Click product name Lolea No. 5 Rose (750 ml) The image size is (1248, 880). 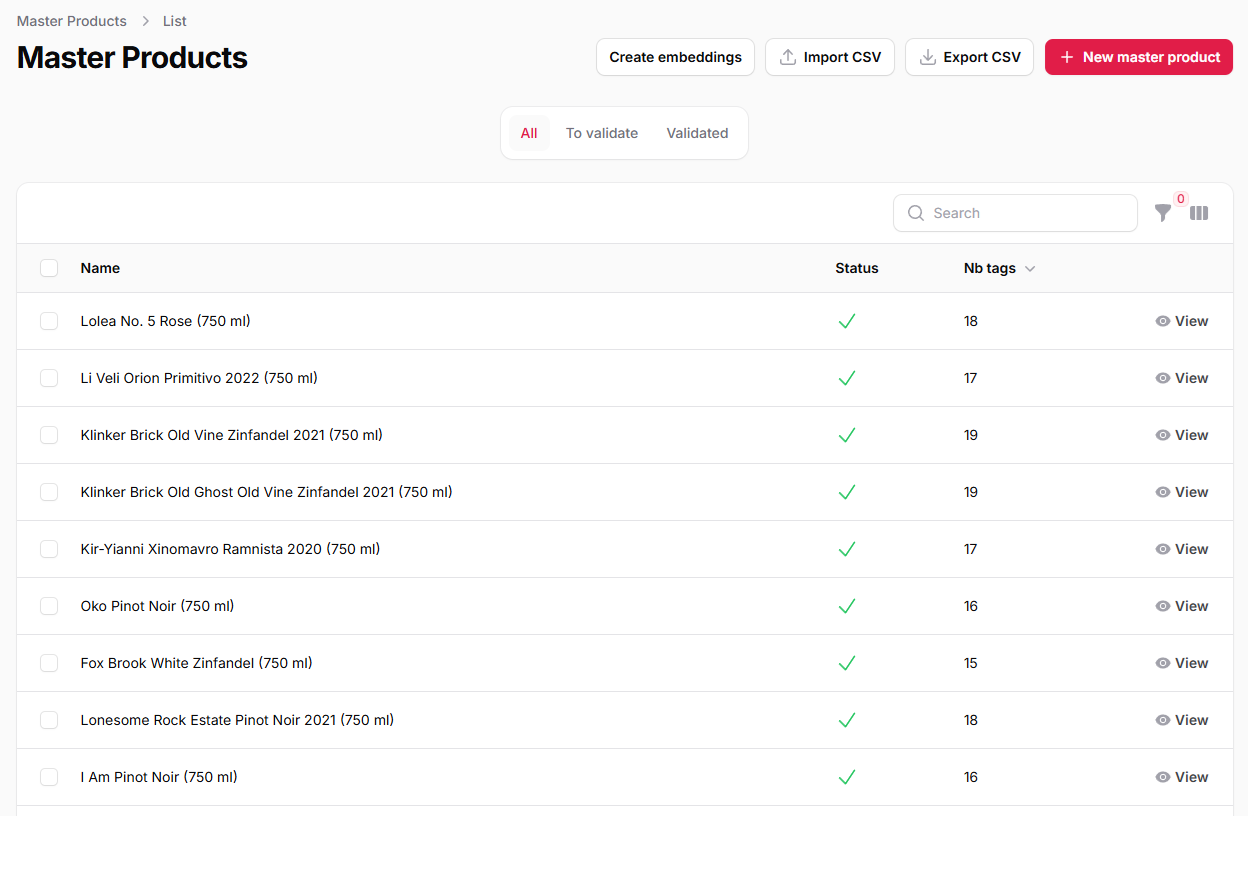click(166, 321)
